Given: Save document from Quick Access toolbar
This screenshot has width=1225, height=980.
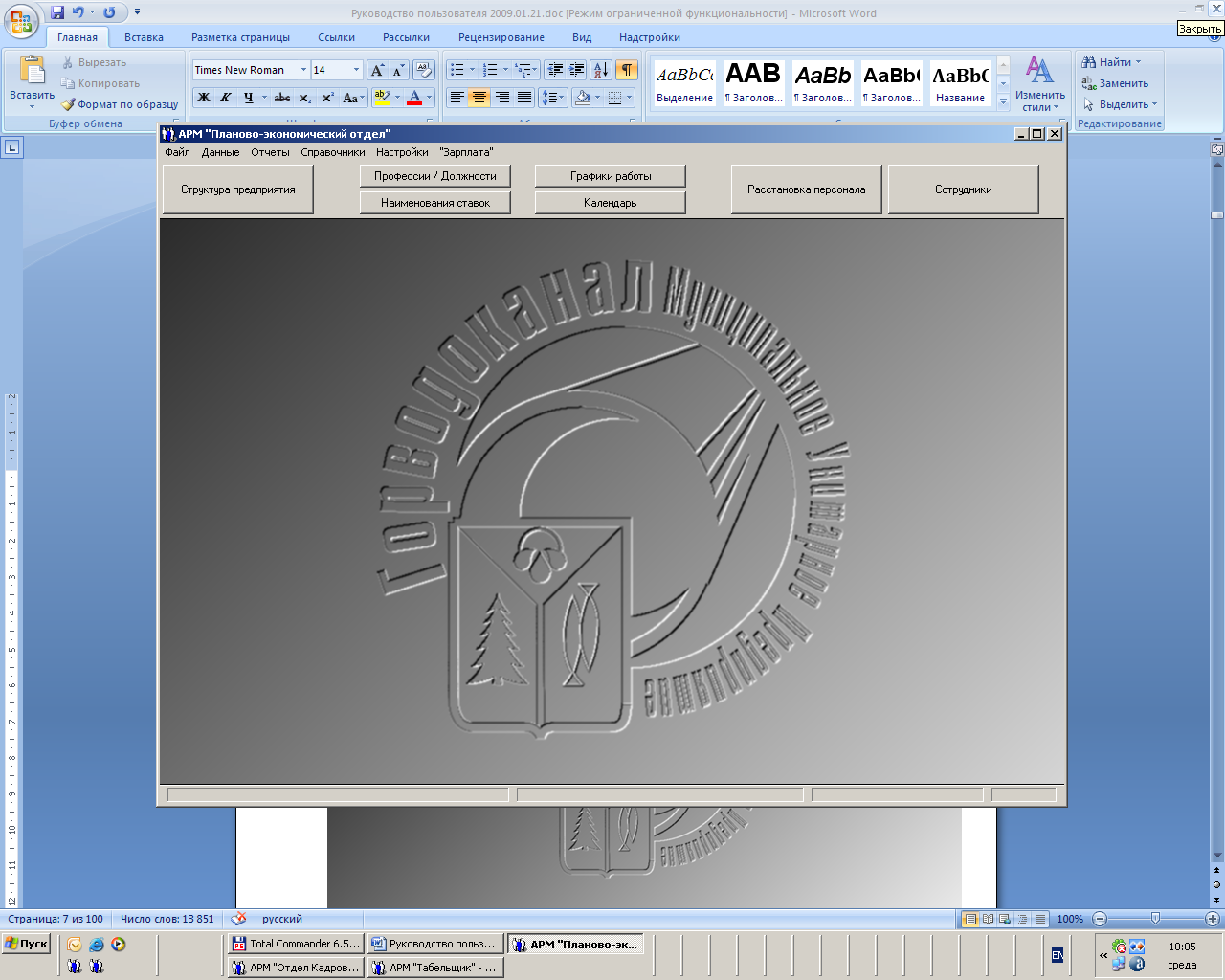Looking at the screenshot, I should pos(57,12).
